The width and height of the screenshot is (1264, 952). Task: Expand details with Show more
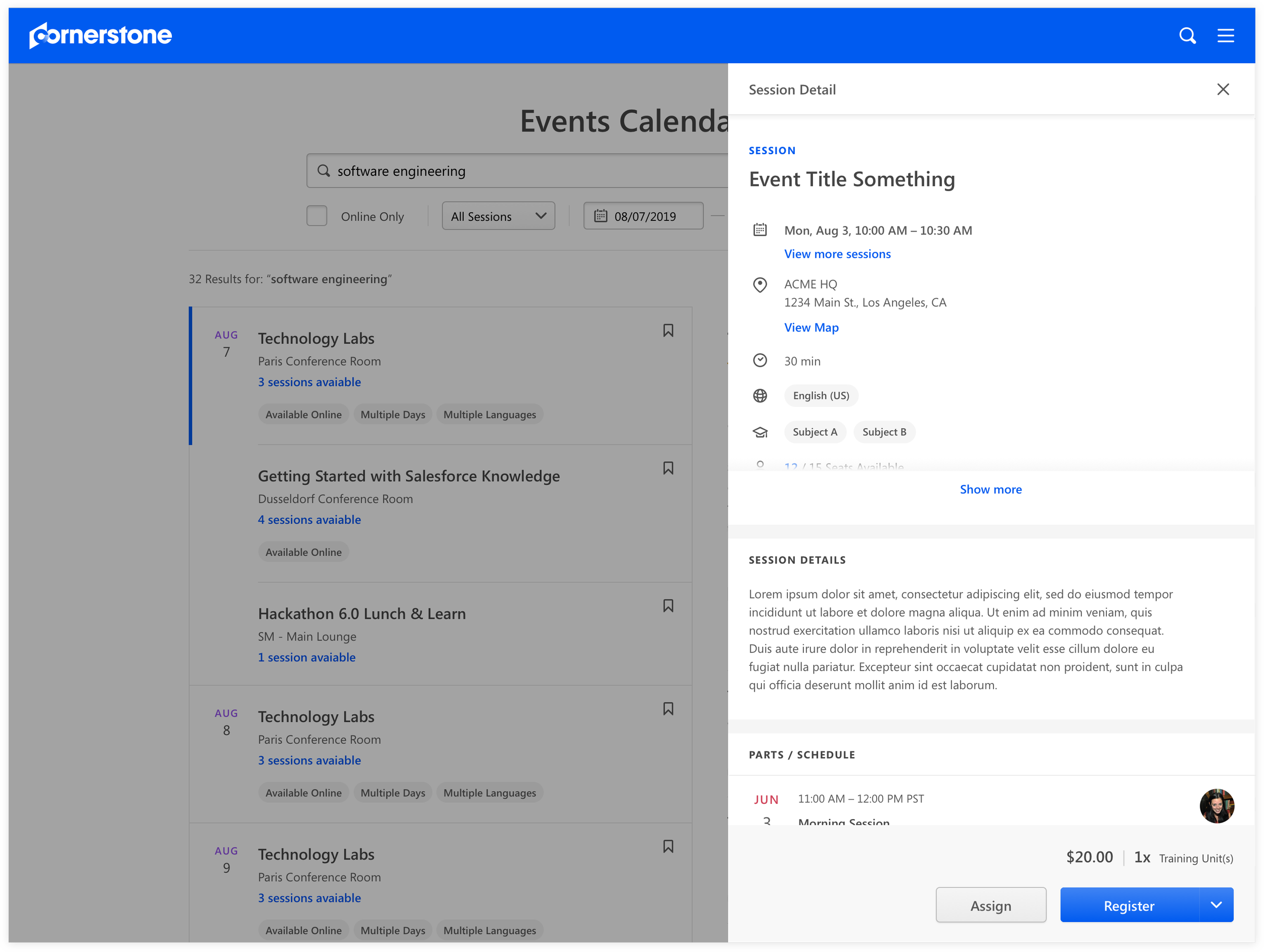coord(990,489)
